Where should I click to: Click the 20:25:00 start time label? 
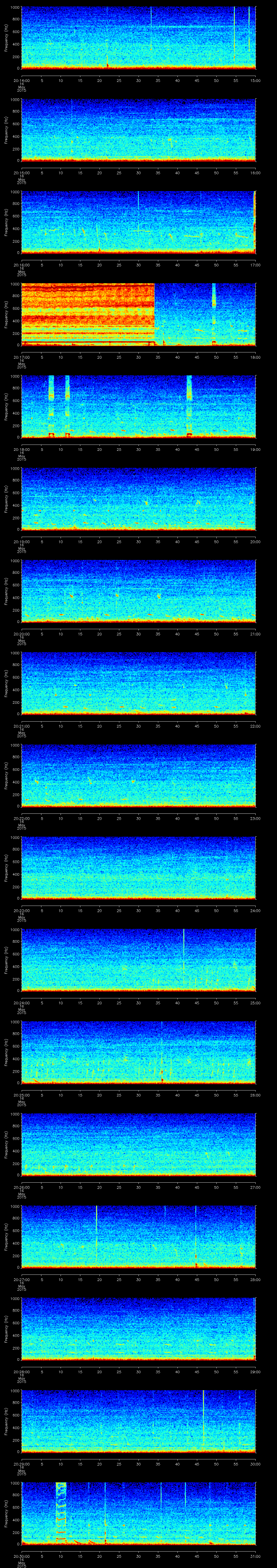coord(21,1095)
